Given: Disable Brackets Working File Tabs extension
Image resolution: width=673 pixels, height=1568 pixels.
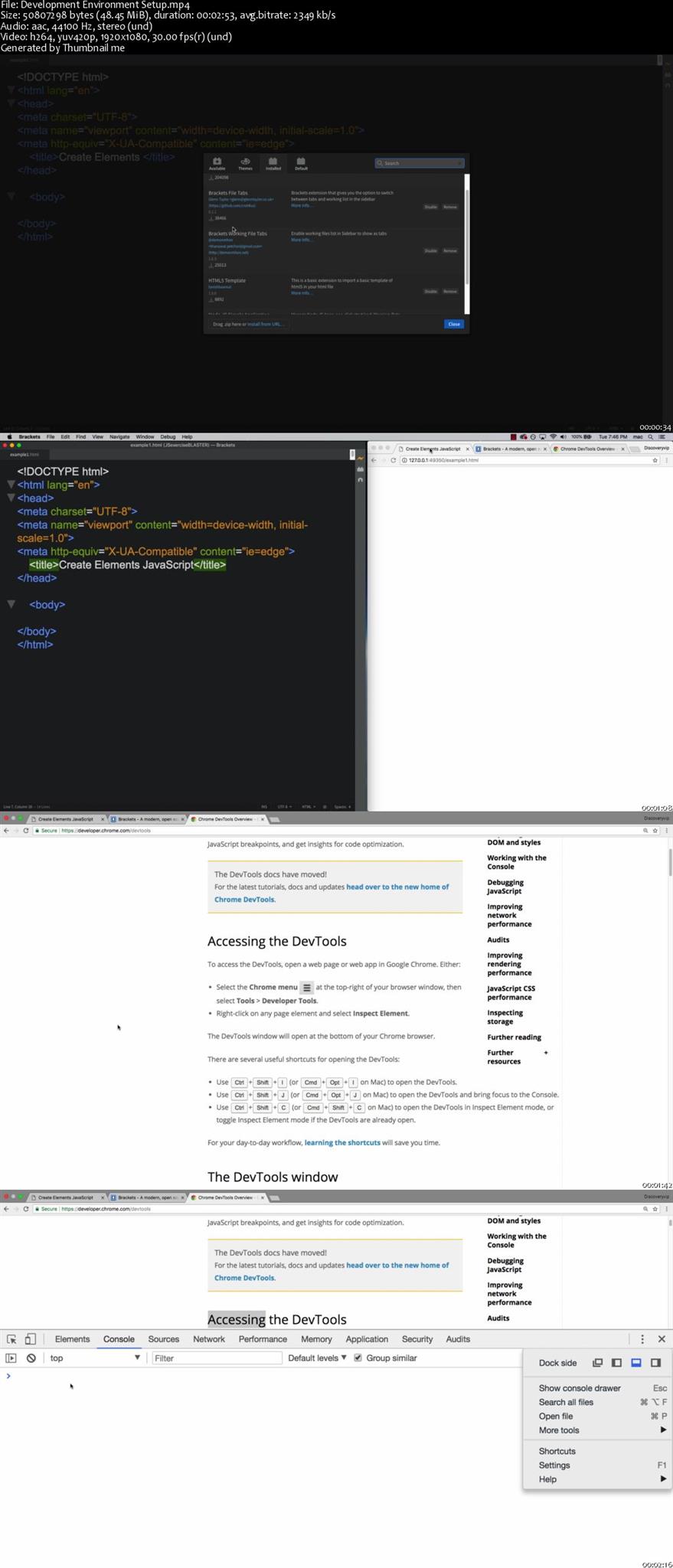Looking at the screenshot, I should [430, 250].
